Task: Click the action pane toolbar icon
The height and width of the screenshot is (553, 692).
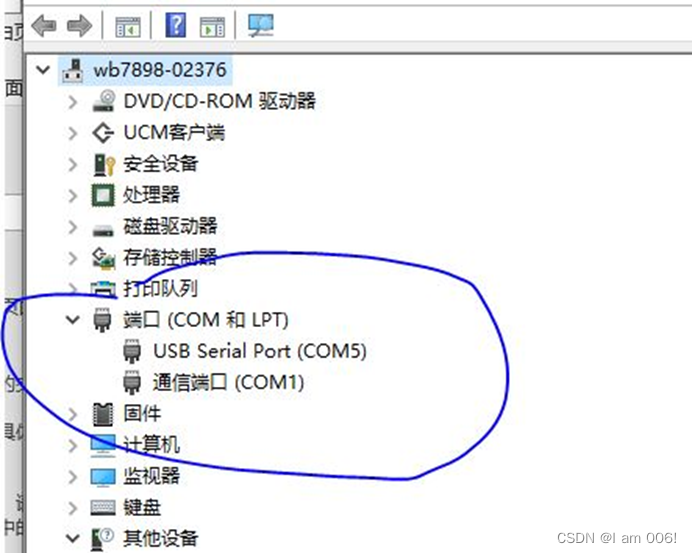Action: tap(212, 26)
